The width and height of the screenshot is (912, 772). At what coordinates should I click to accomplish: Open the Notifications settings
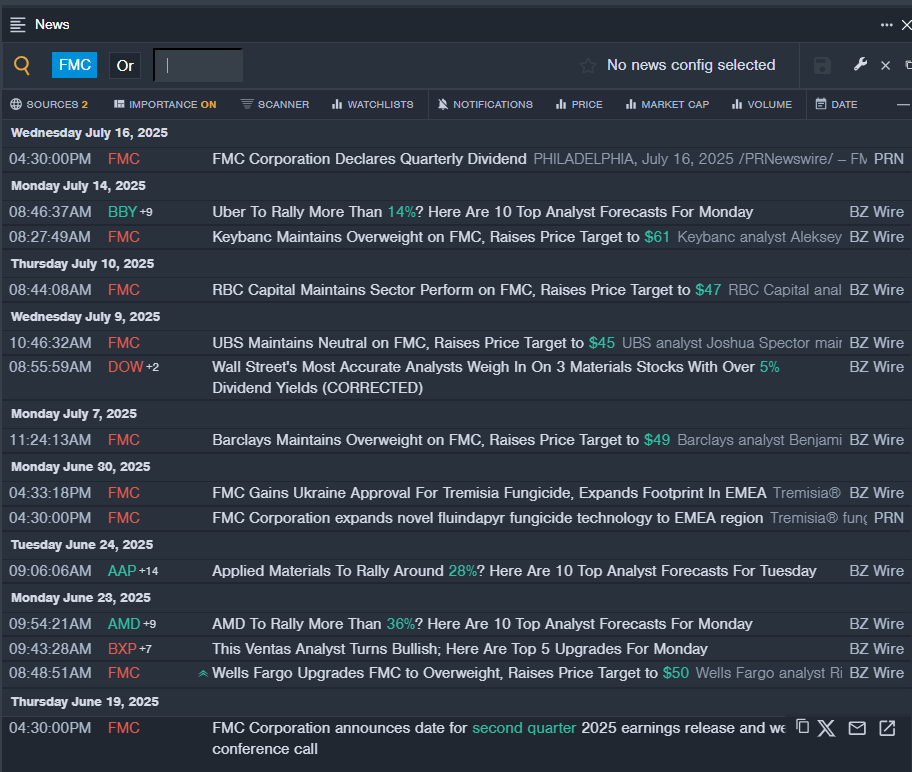(485, 105)
